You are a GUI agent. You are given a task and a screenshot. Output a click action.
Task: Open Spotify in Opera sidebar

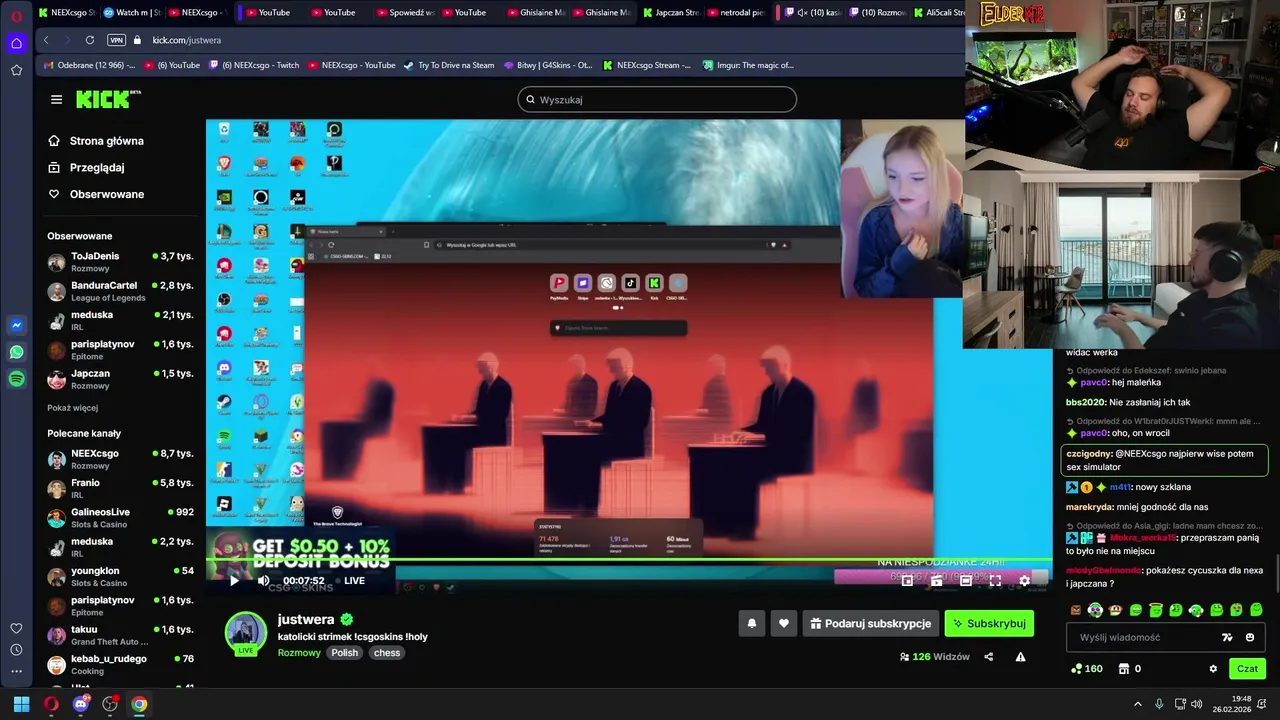click(x=16, y=379)
